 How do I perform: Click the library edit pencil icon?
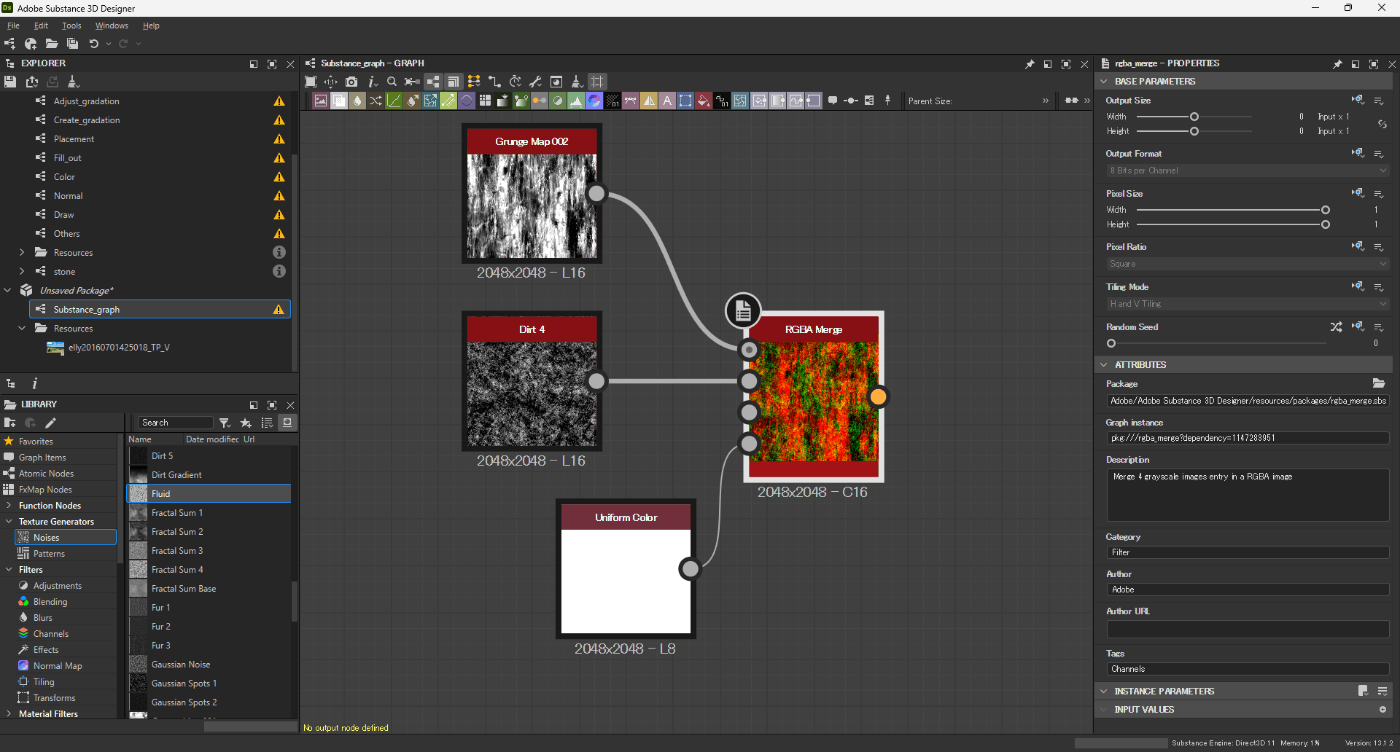click(50, 423)
